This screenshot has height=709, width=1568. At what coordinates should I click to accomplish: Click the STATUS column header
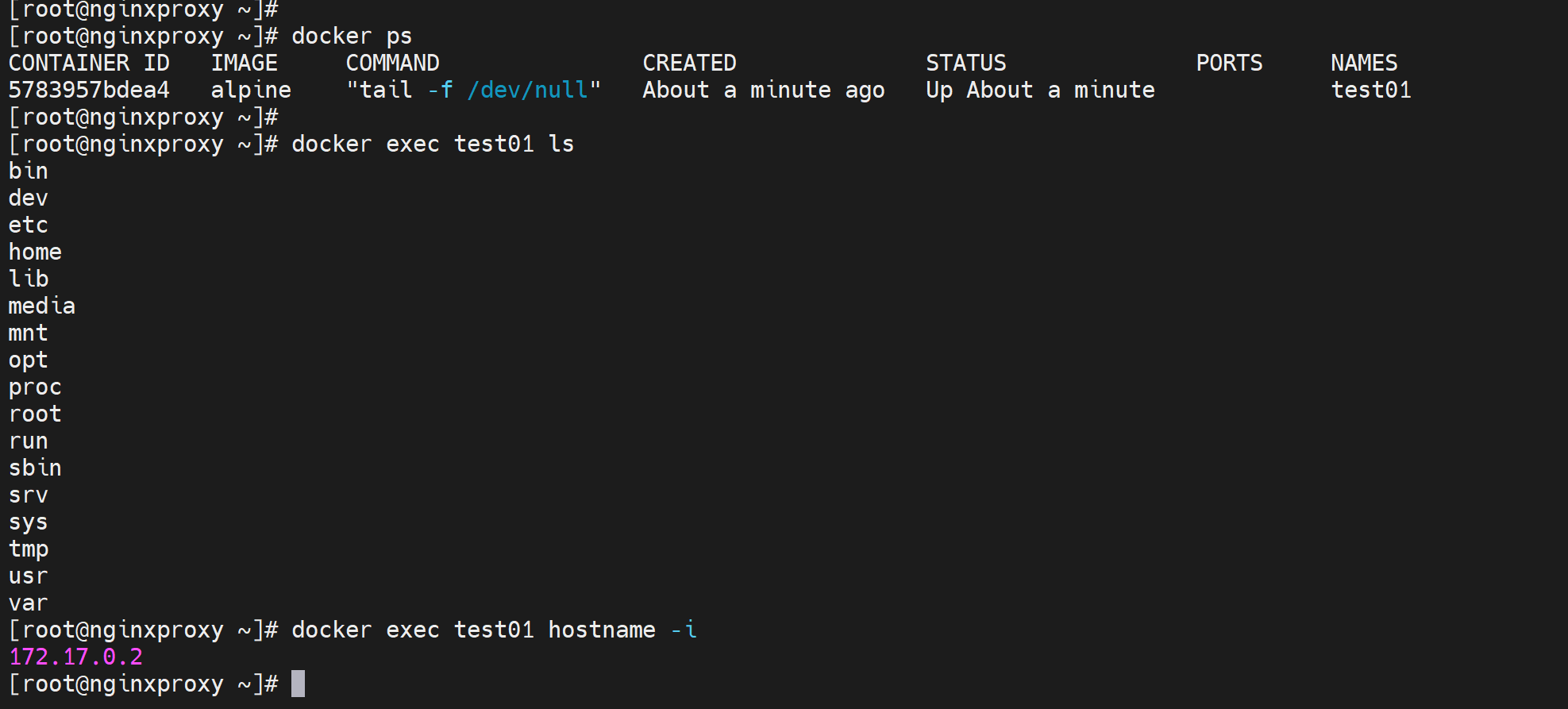(x=965, y=63)
